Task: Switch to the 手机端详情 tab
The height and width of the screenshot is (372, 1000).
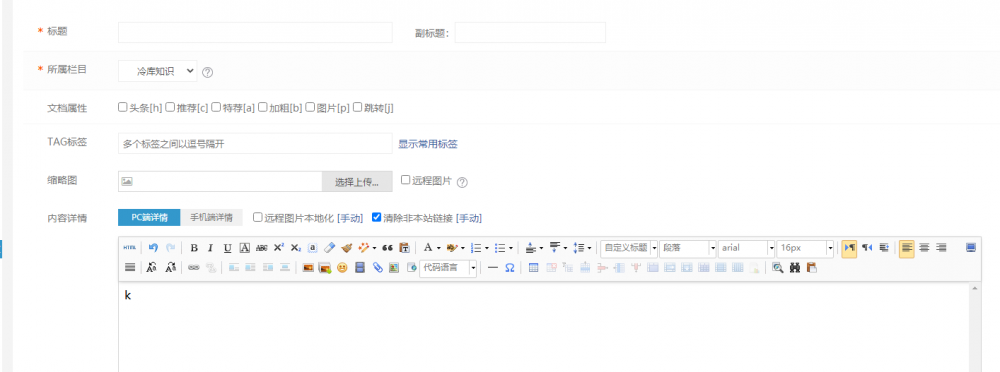Action: tap(211, 217)
